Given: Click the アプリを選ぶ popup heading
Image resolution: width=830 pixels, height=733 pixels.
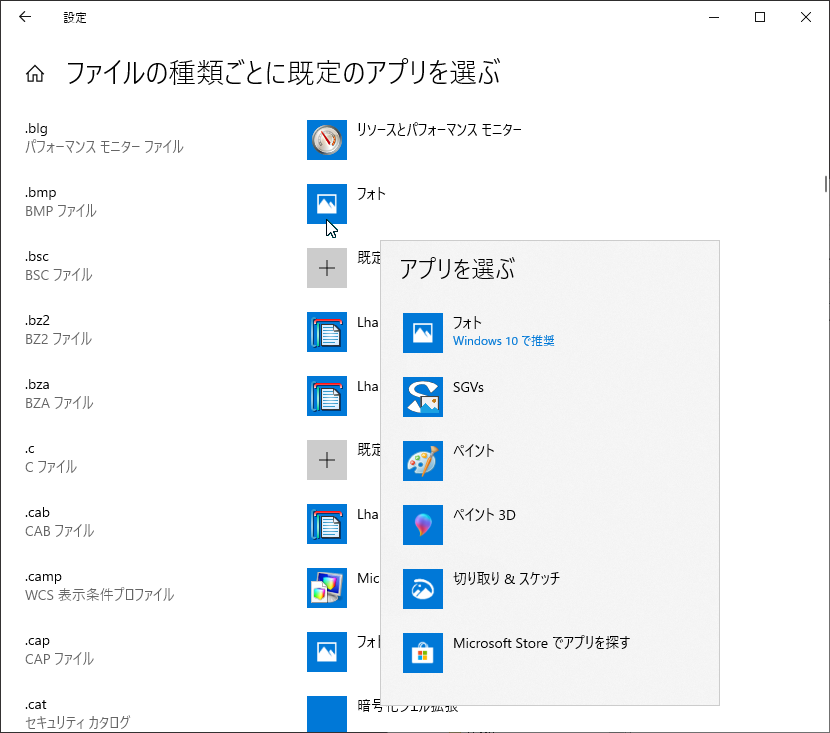Looking at the screenshot, I should click(x=457, y=269).
